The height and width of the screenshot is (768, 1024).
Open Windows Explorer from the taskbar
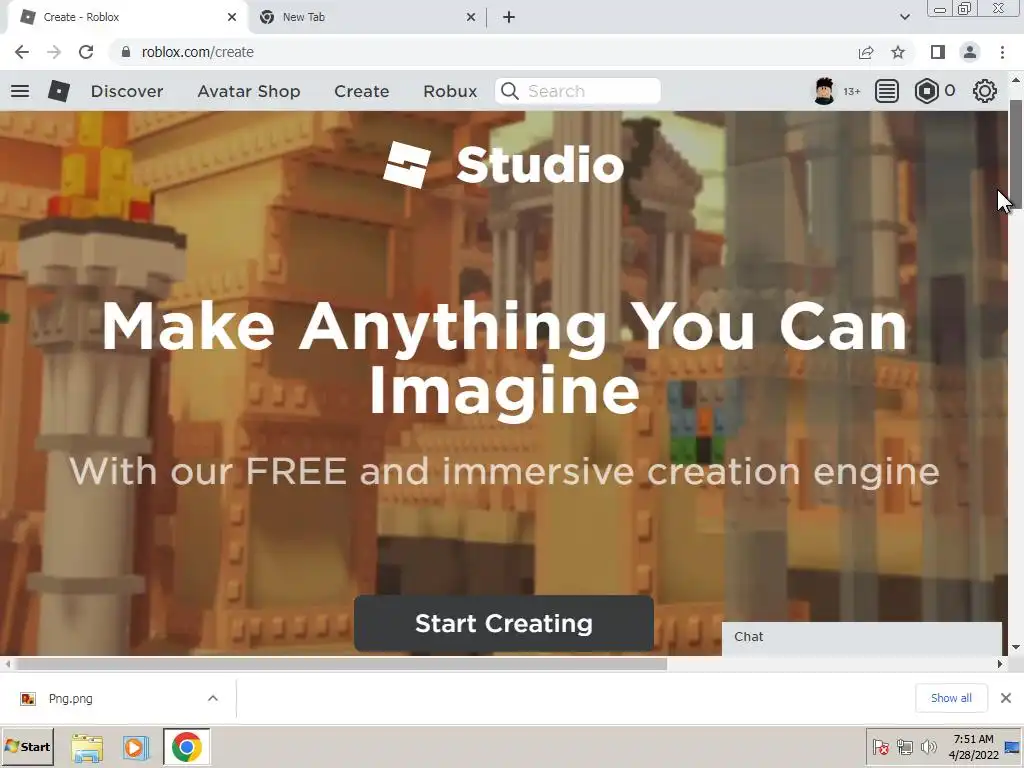click(87, 747)
